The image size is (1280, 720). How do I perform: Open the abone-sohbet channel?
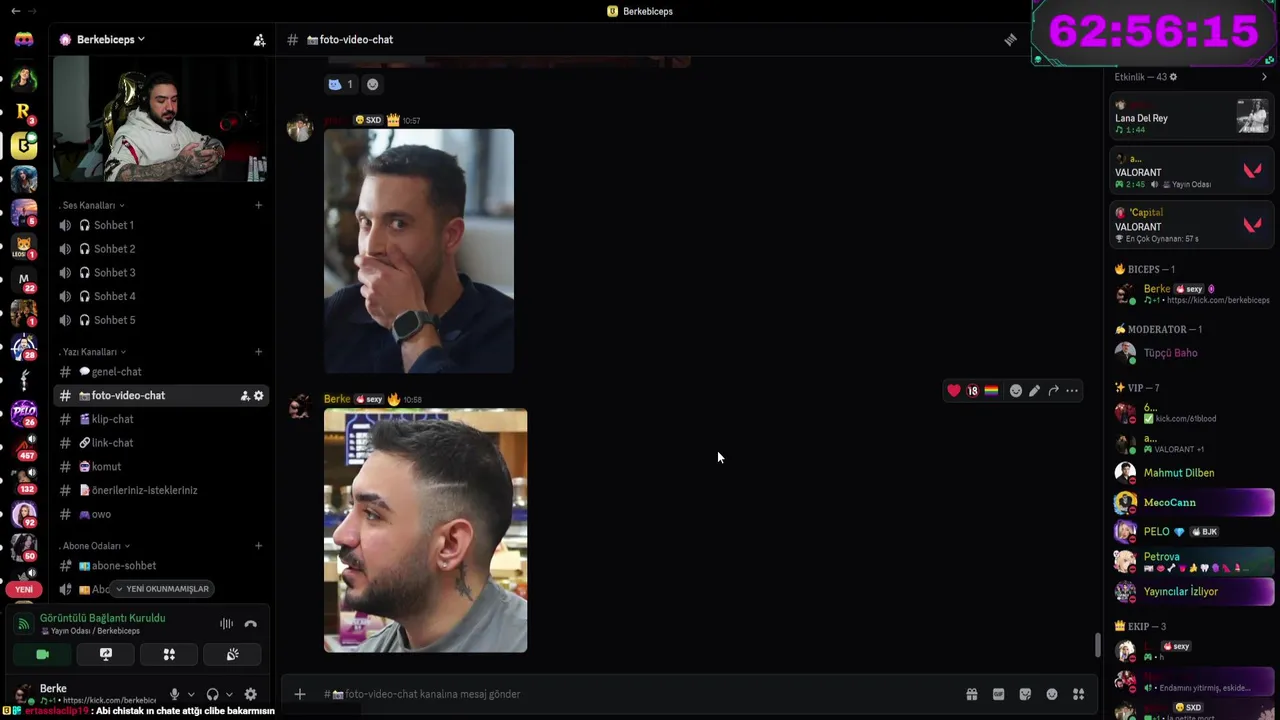[x=160, y=566]
